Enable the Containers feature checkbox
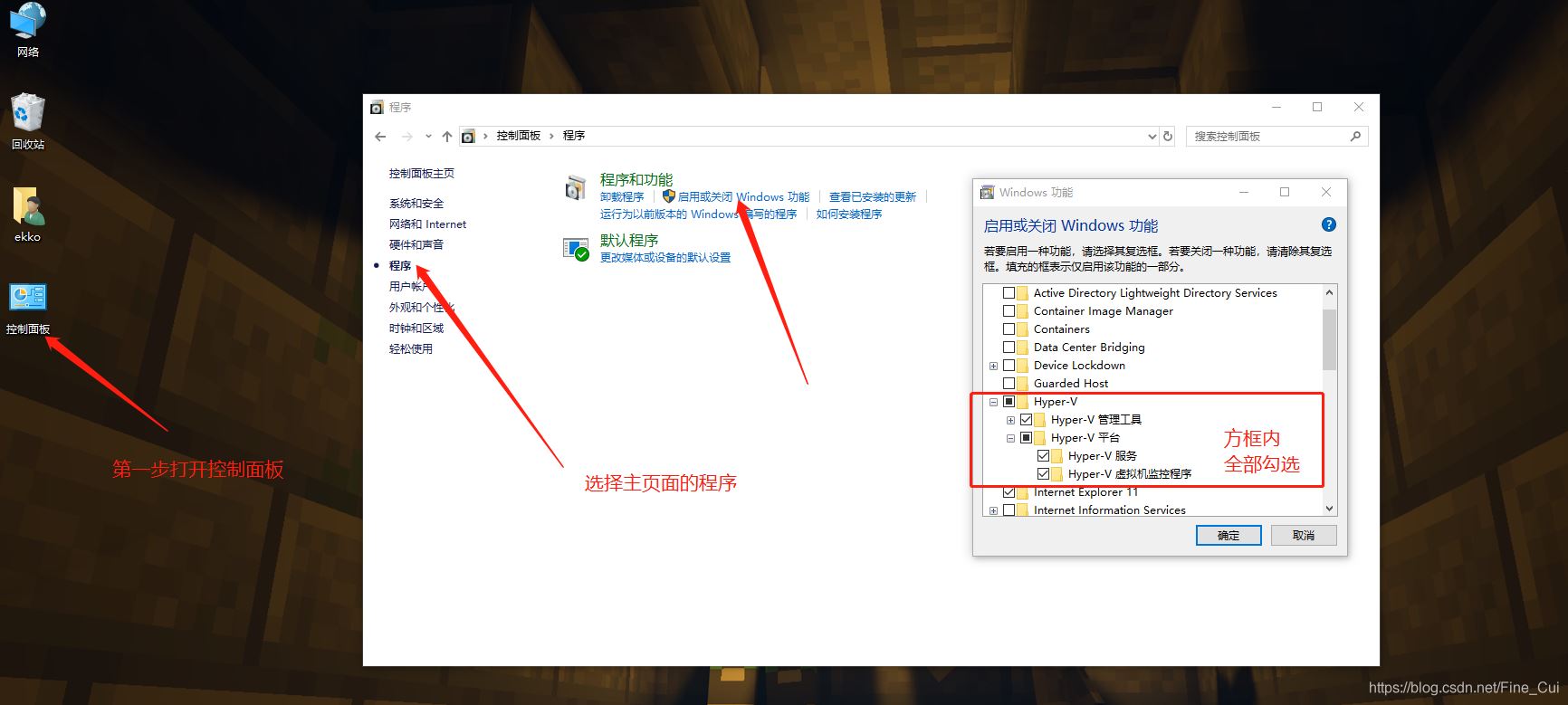The image size is (1568, 705). pyautogui.click(x=1009, y=329)
